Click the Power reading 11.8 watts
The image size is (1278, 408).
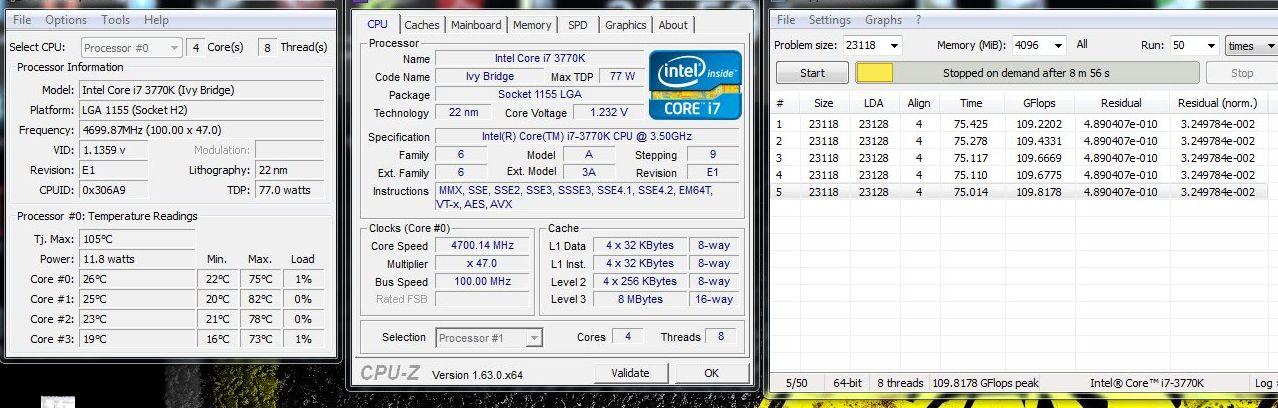click(136, 259)
